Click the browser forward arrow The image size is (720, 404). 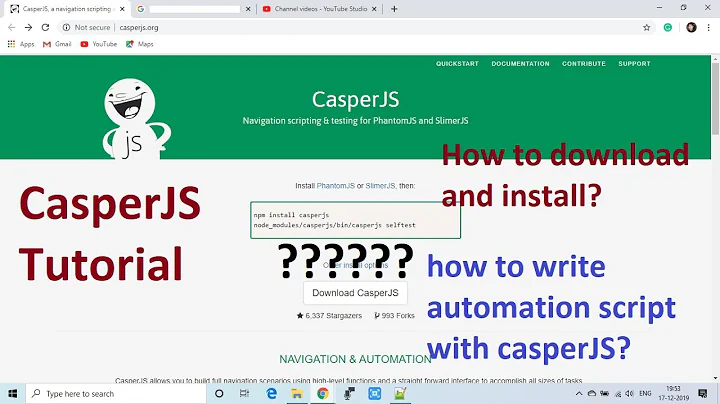(28, 28)
